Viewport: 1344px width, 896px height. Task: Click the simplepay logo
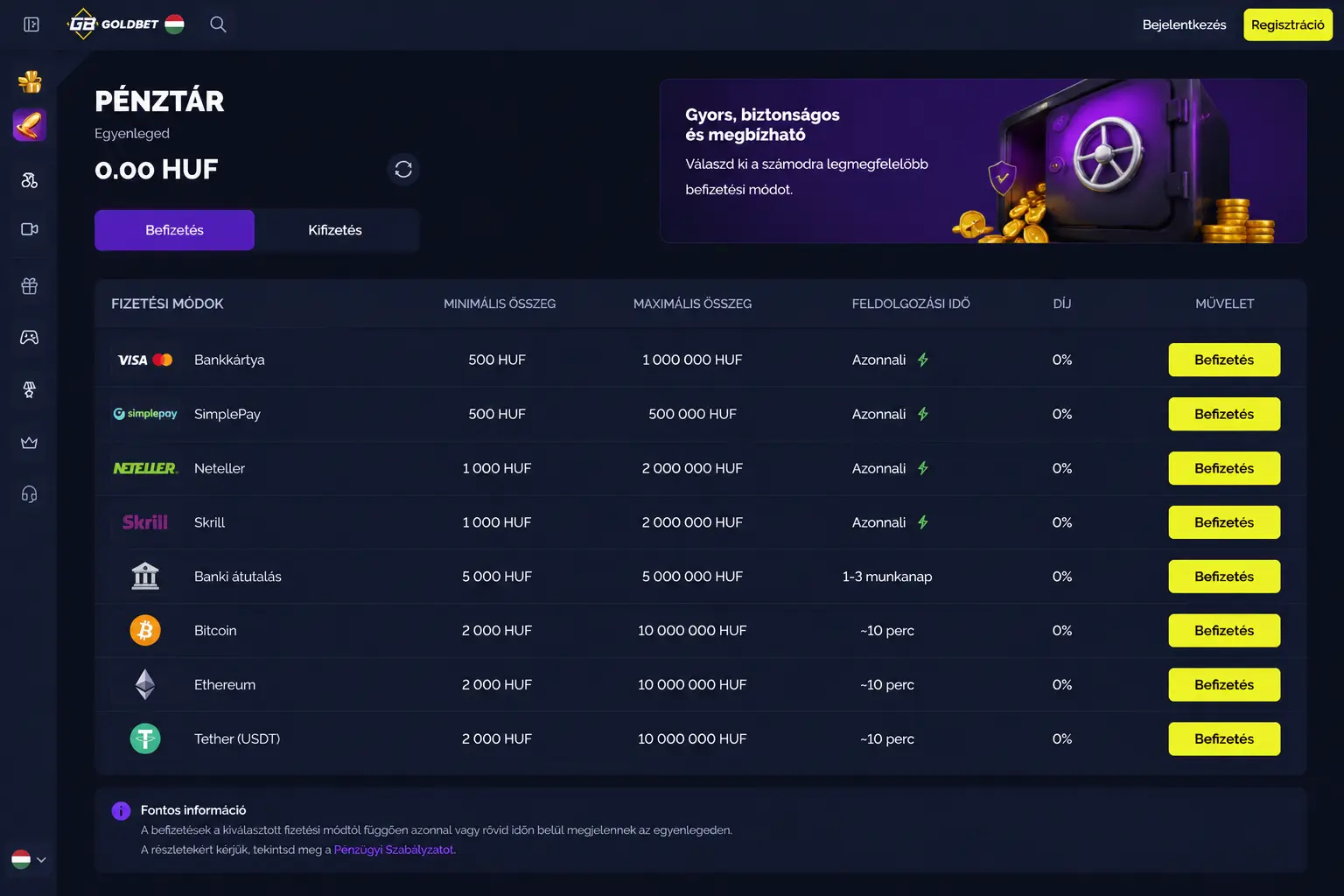[145, 414]
